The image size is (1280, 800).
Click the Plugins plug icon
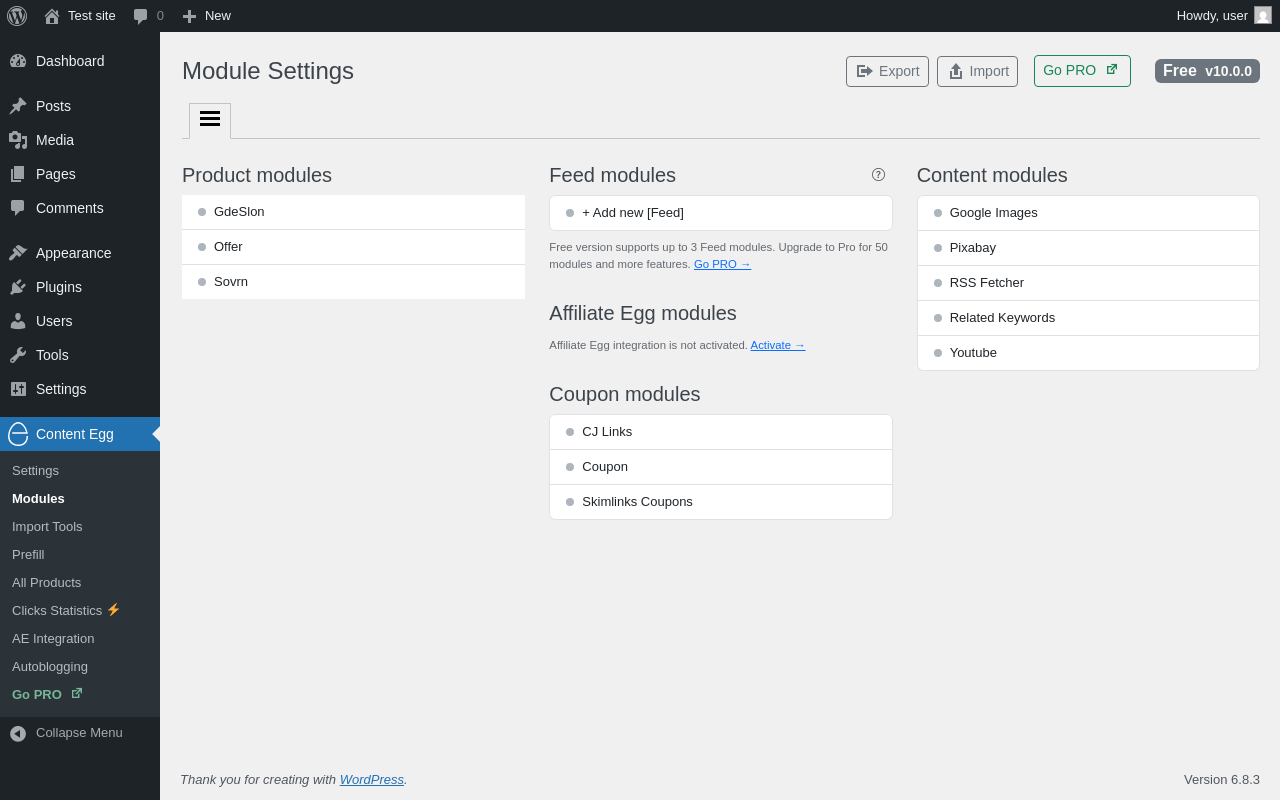[18, 287]
